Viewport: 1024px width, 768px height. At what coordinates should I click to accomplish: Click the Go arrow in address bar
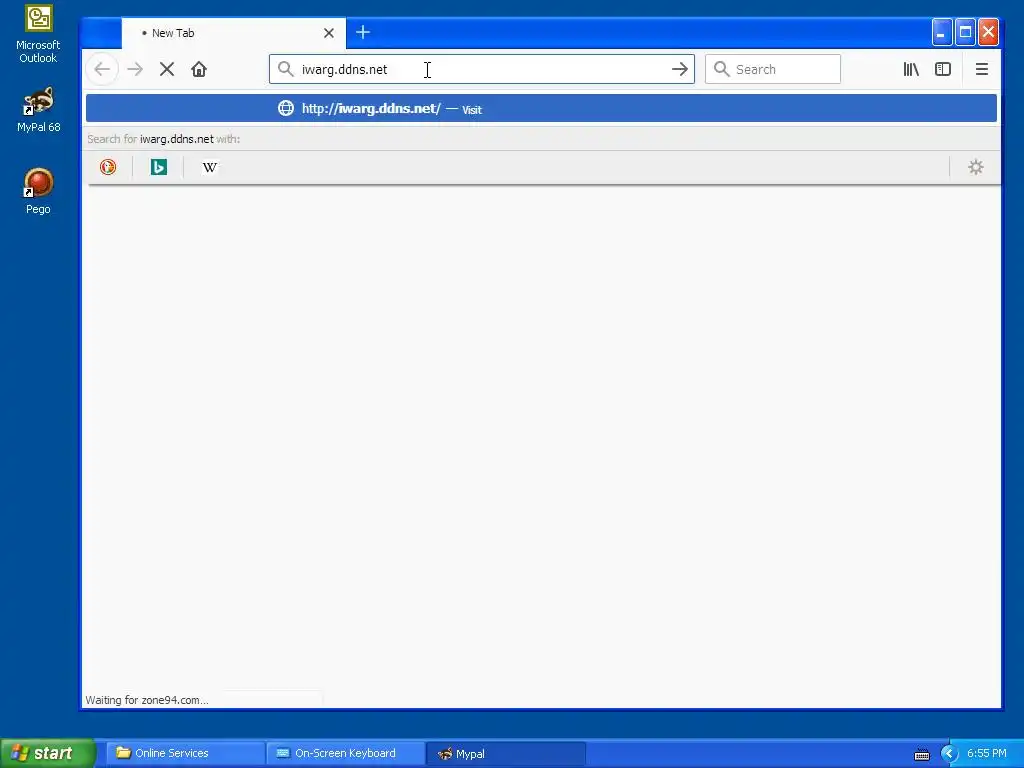click(x=680, y=69)
